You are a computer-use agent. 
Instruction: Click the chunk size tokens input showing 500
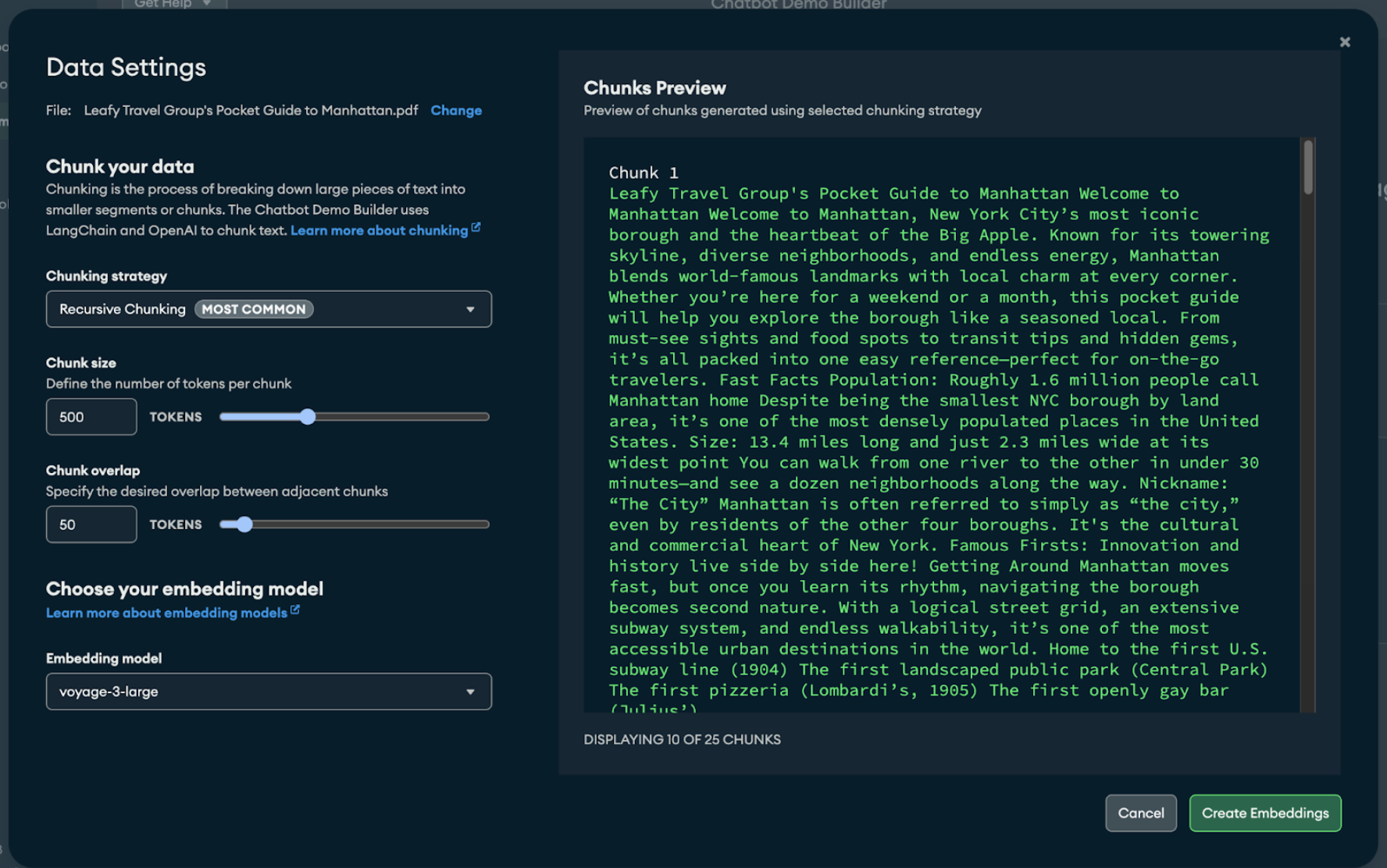click(x=91, y=416)
